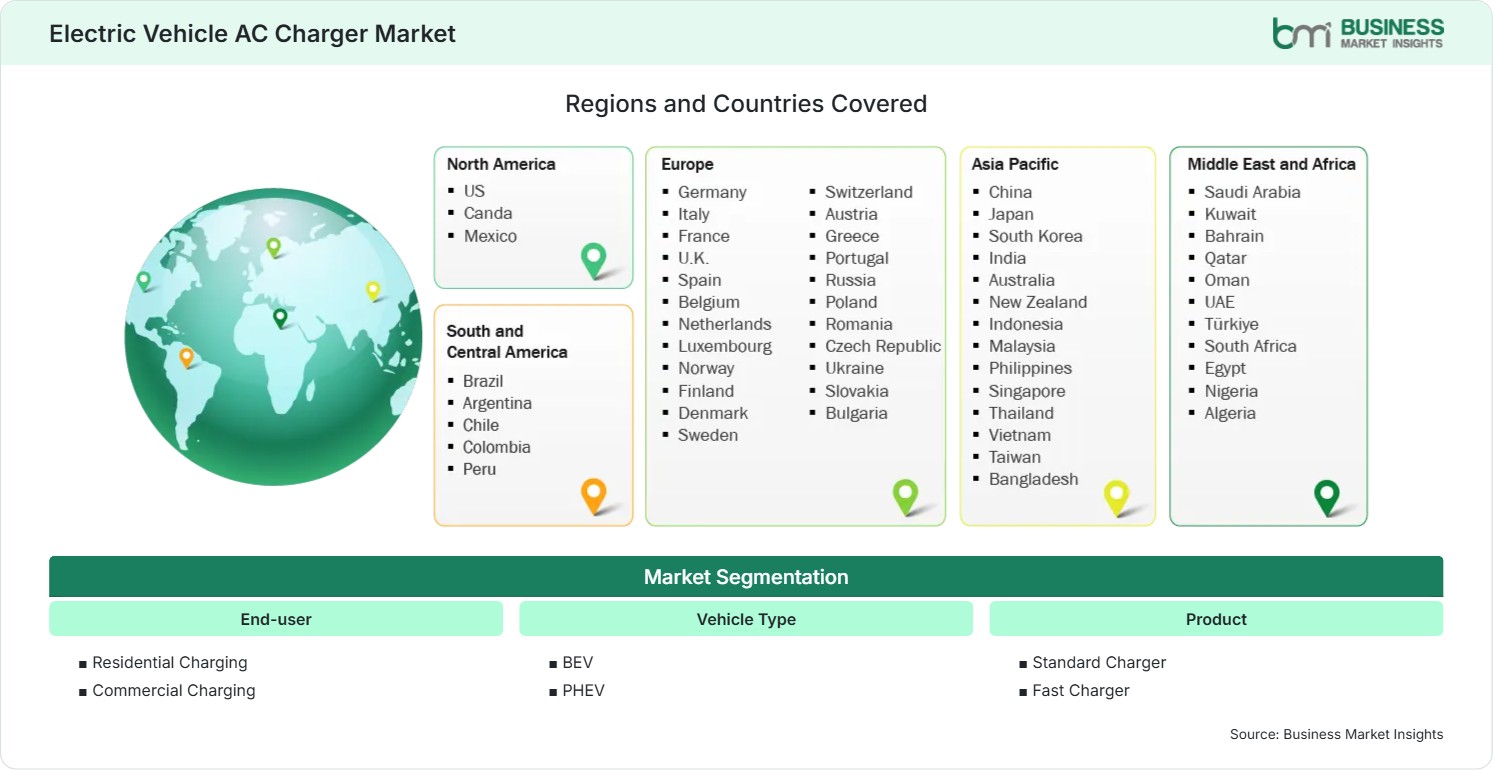Click the 'PHEV' list item

click(584, 690)
